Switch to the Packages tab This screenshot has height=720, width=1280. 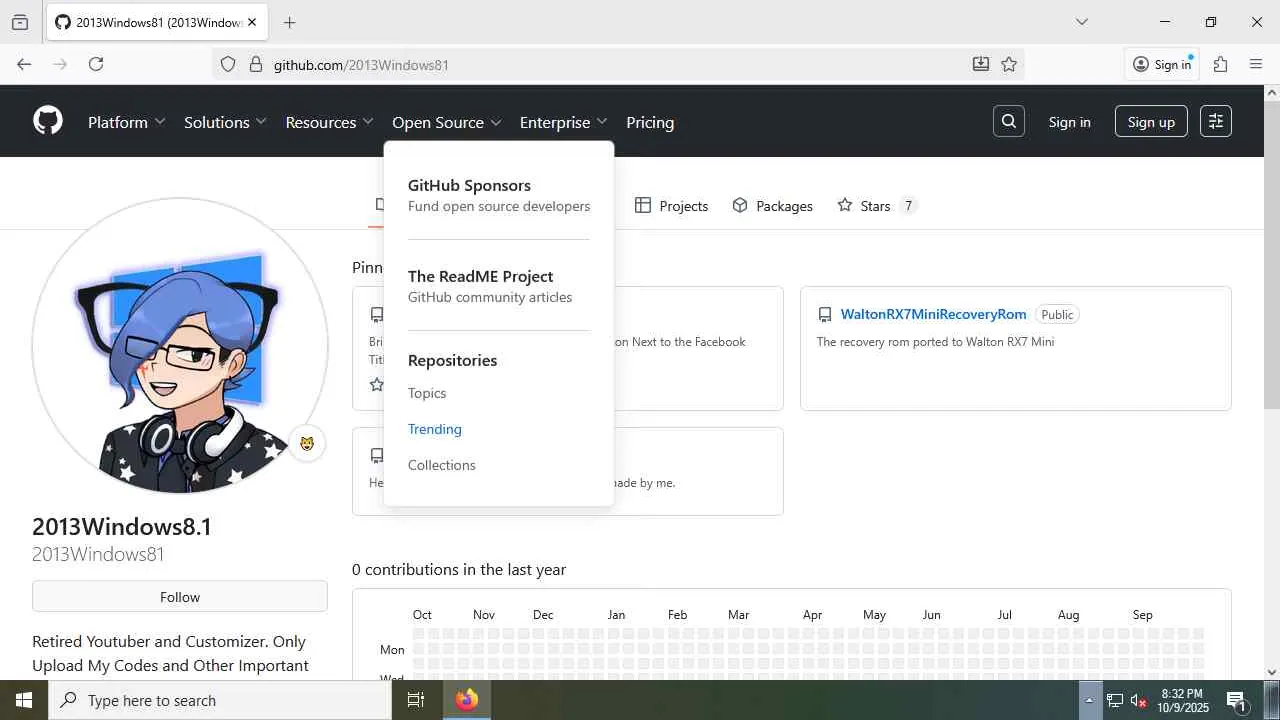click(772, 206)
